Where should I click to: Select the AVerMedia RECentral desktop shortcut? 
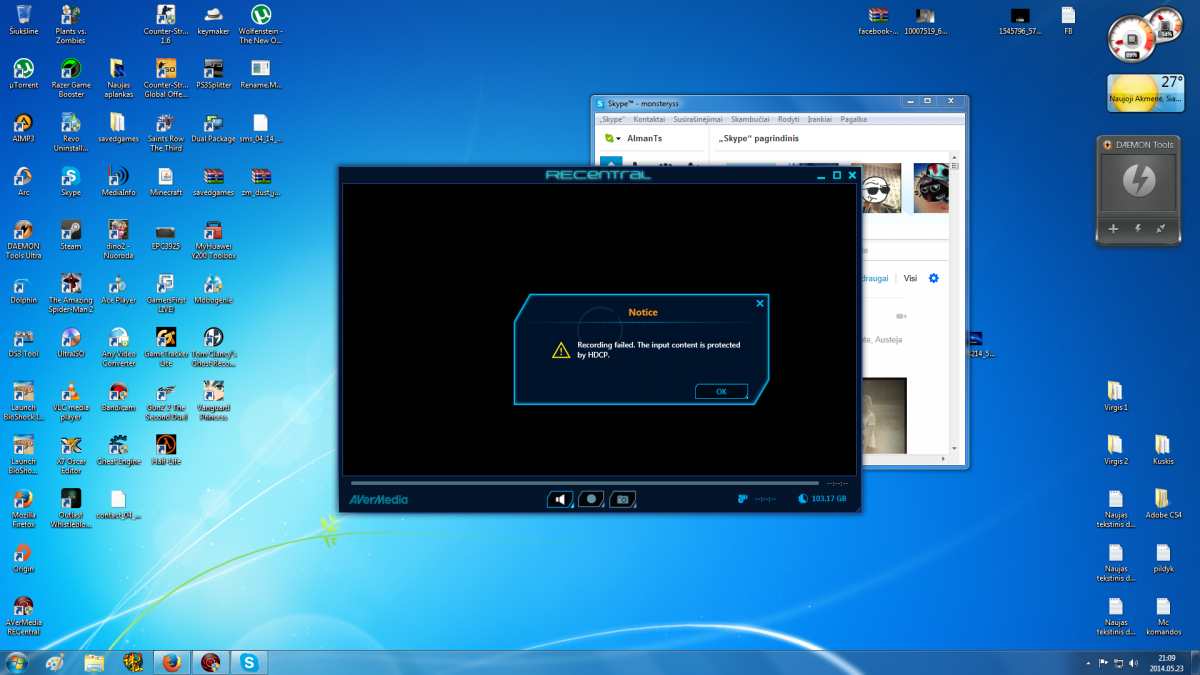pyautogui.click(x=23, y=617)
